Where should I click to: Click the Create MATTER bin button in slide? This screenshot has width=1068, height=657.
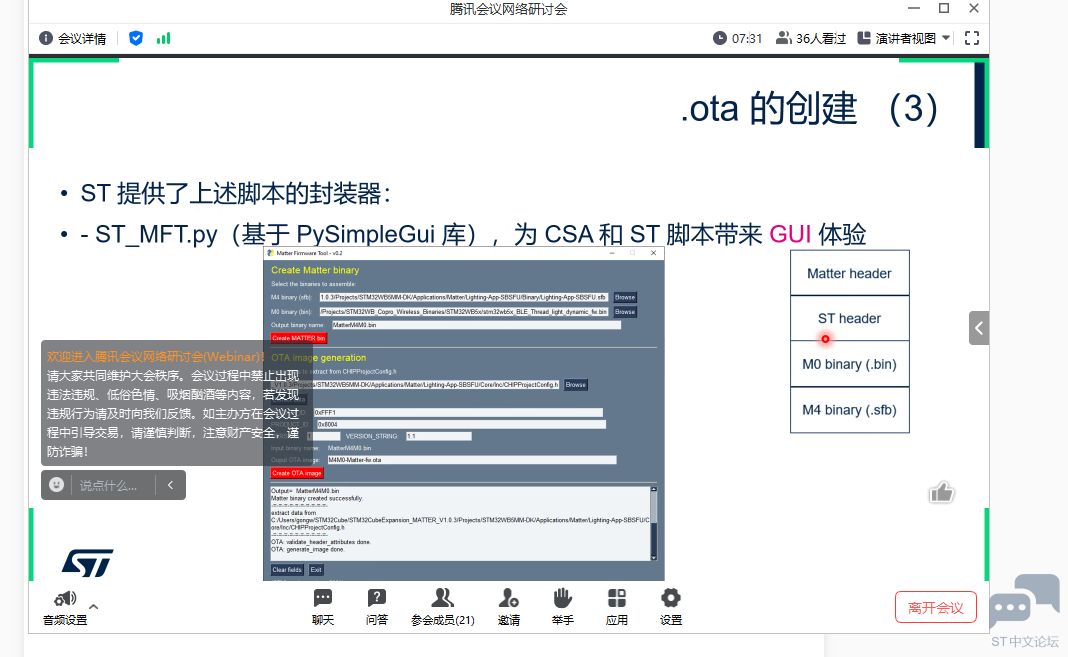(x=299, y=338)
